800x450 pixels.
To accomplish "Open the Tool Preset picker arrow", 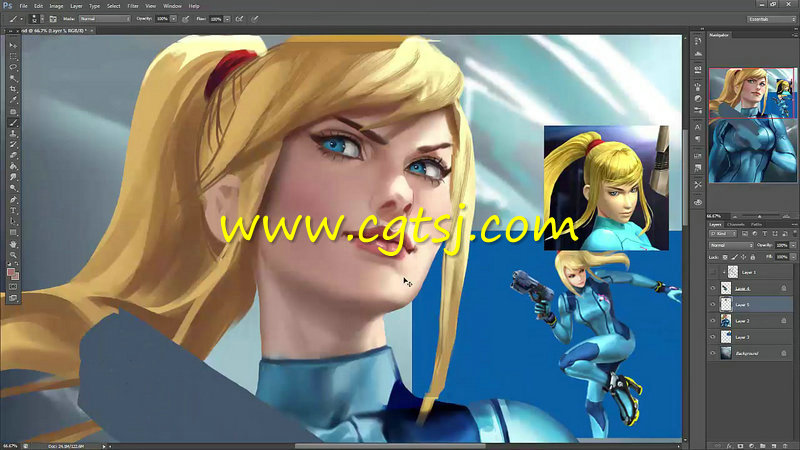I will pyautogui.click(x=21, y=19).
